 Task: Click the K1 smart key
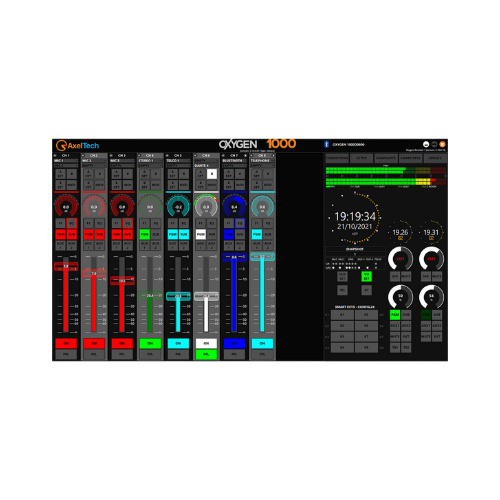pos(342,315)
